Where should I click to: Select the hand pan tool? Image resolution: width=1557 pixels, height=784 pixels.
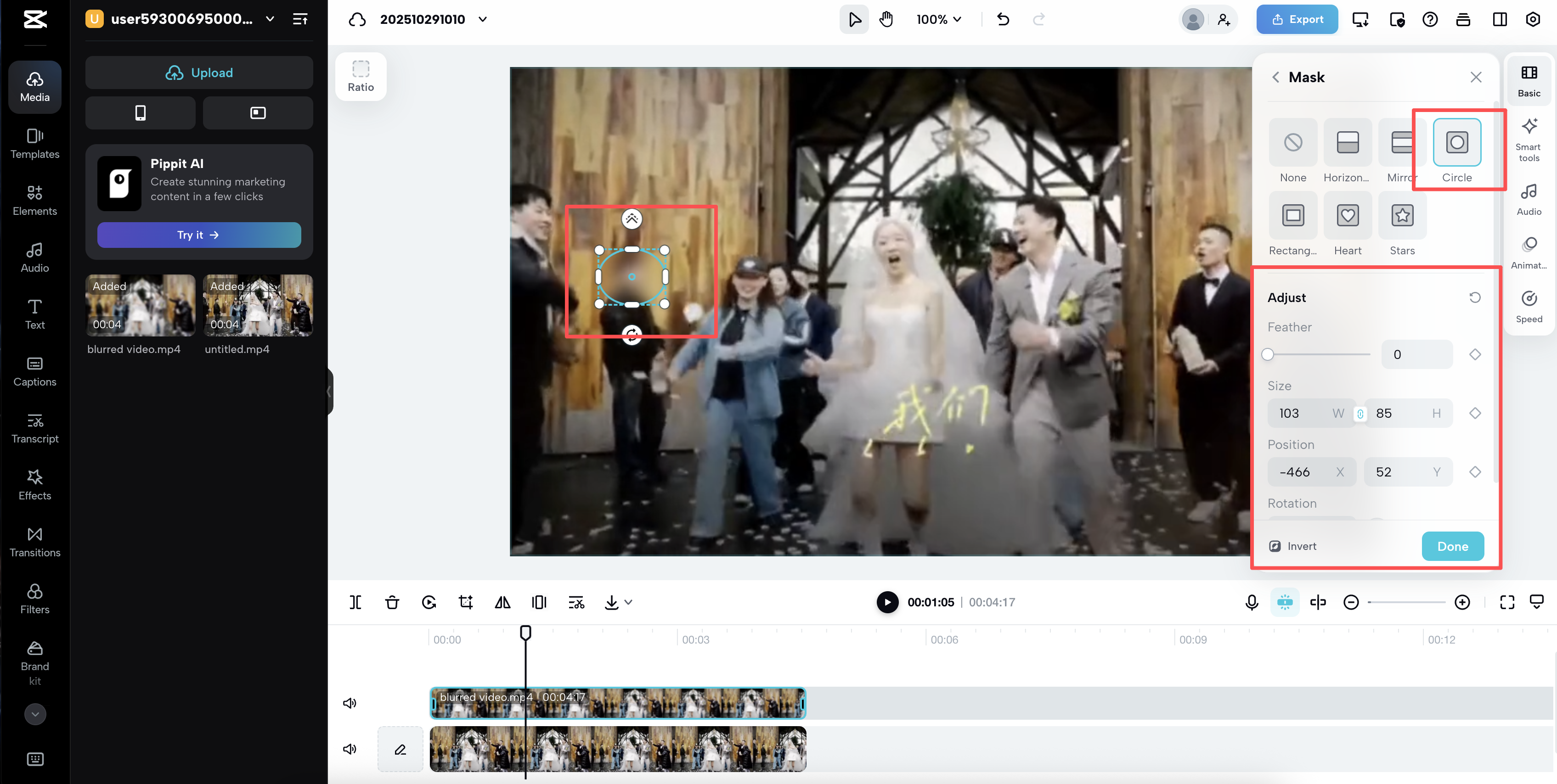(886, 19)
